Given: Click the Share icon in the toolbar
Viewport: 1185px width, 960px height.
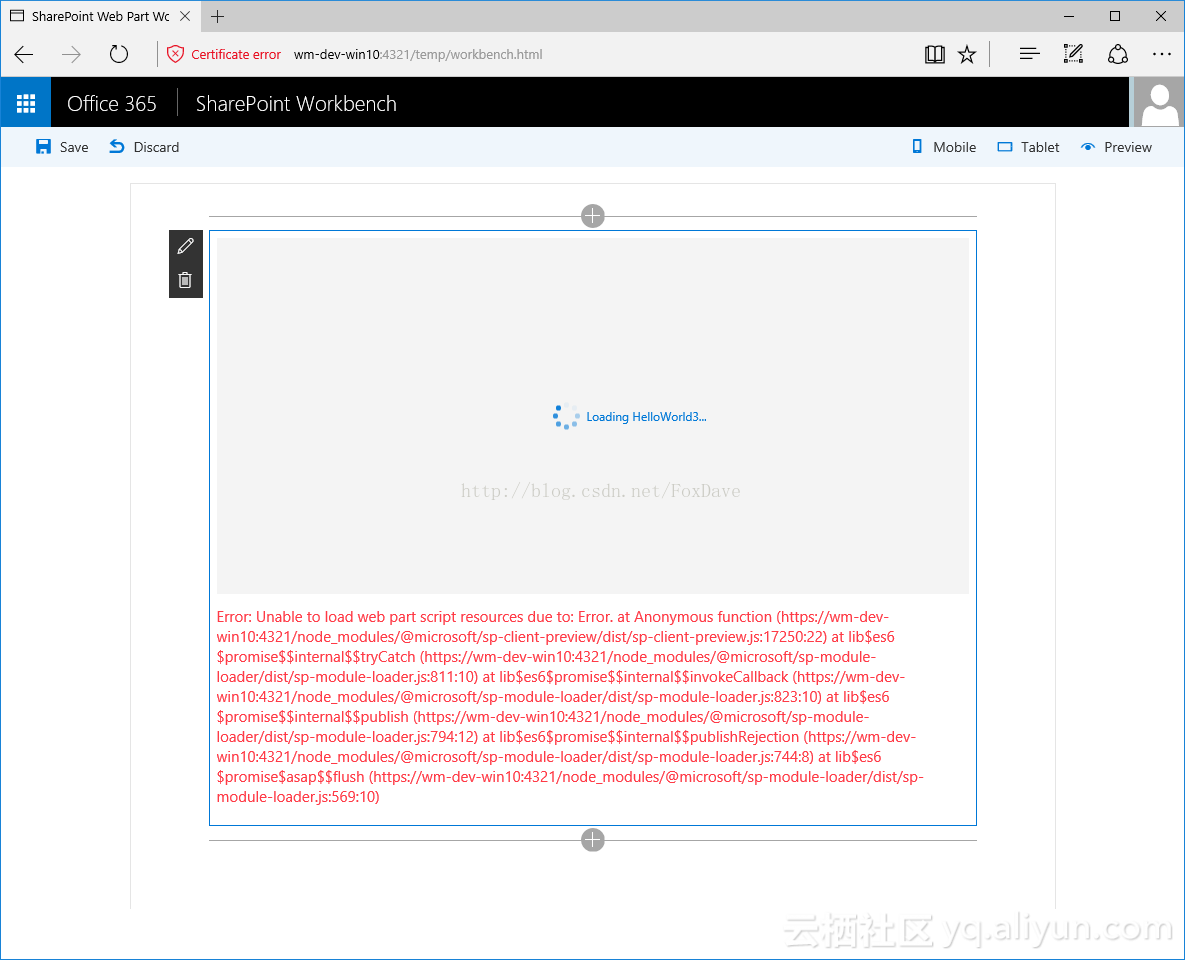Looking at the screenshot, I should 1118,54.
